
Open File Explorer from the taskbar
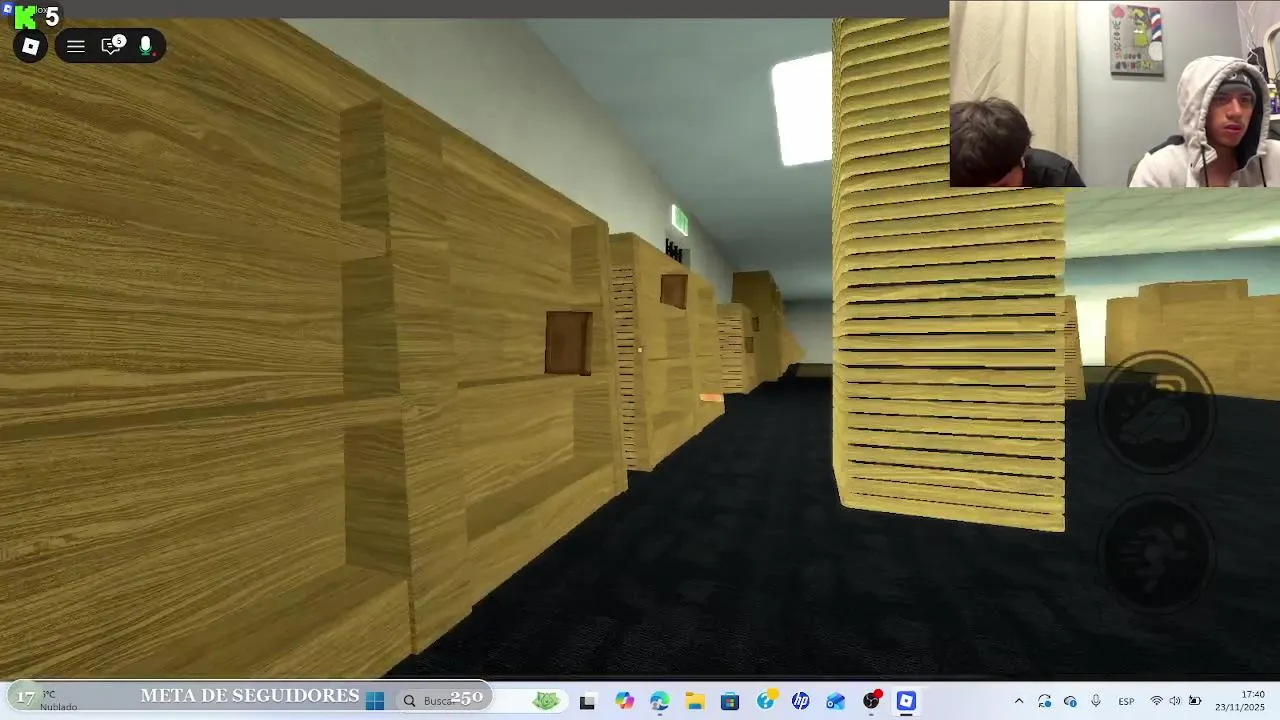tap(695, 701)
